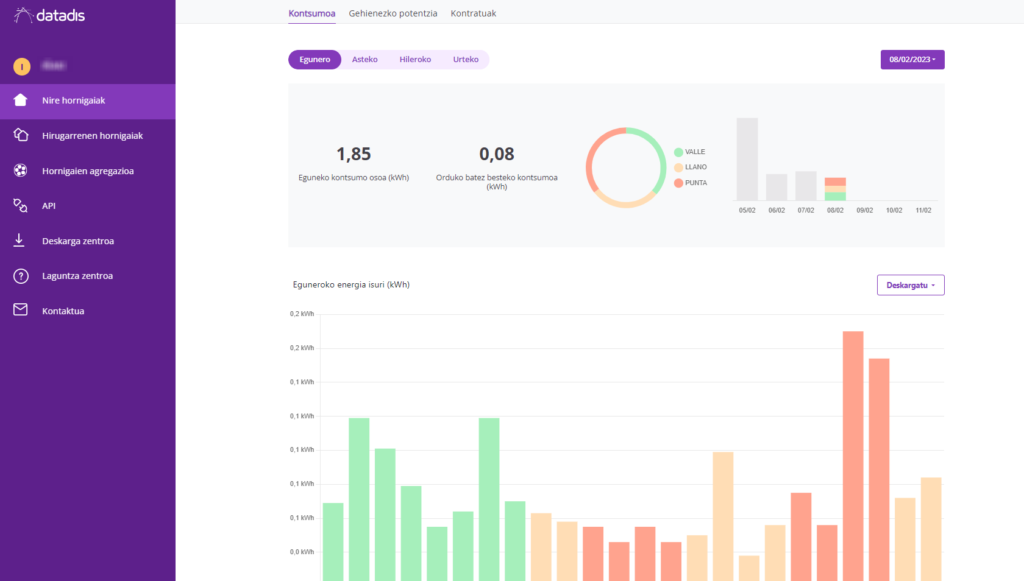
Task: Click the Laguntza zentroa question-mark icon
Action: [20, 276]
